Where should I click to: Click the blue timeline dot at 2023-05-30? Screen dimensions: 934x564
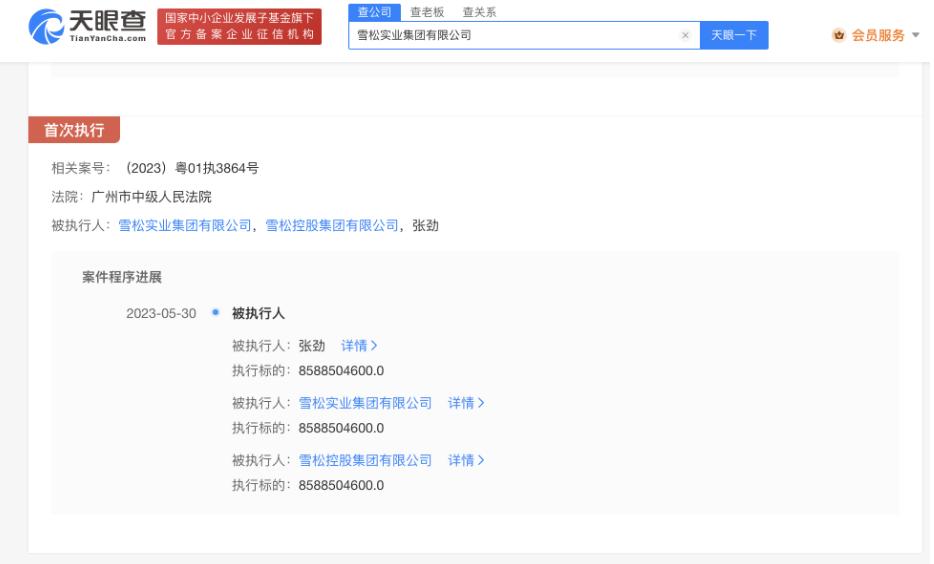[215, 314]
